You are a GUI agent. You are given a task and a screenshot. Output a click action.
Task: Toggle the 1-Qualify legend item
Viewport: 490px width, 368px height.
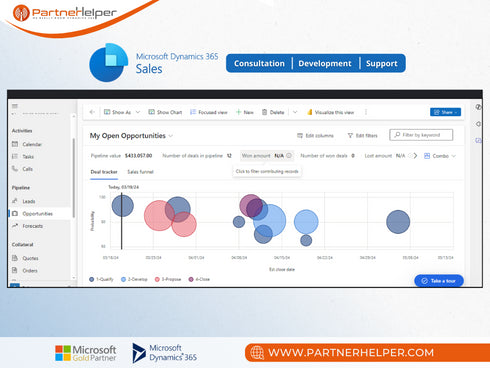click(101, 279)
